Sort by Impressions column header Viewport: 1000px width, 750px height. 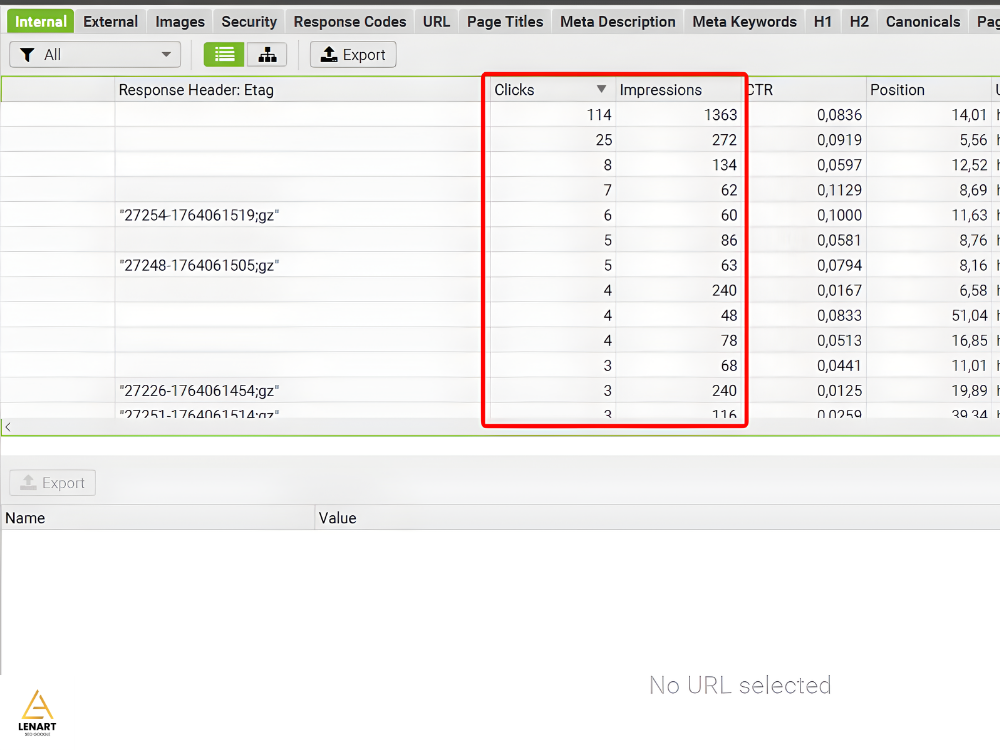[x=661, y=90]
